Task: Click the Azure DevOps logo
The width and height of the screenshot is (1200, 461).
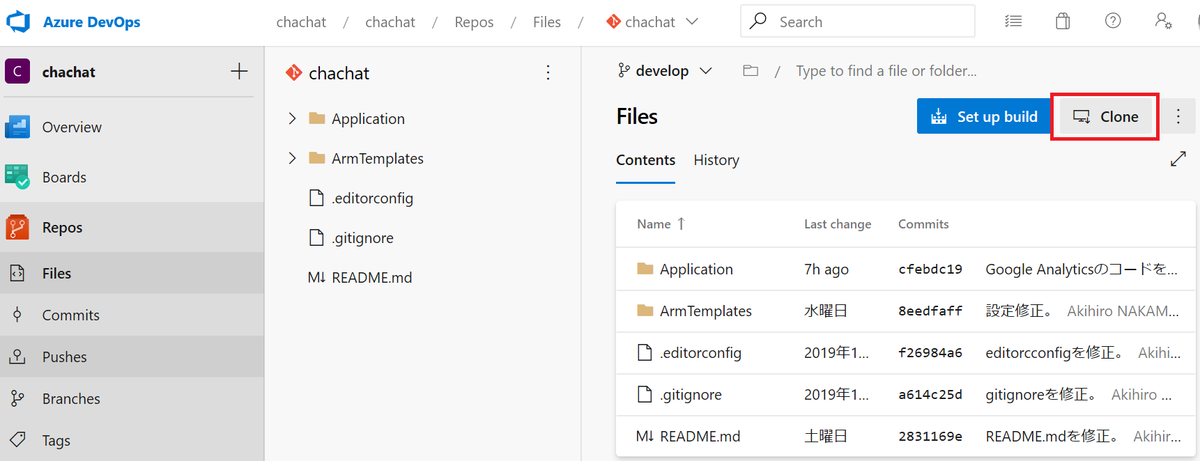Action: click(x=20, y=20)
